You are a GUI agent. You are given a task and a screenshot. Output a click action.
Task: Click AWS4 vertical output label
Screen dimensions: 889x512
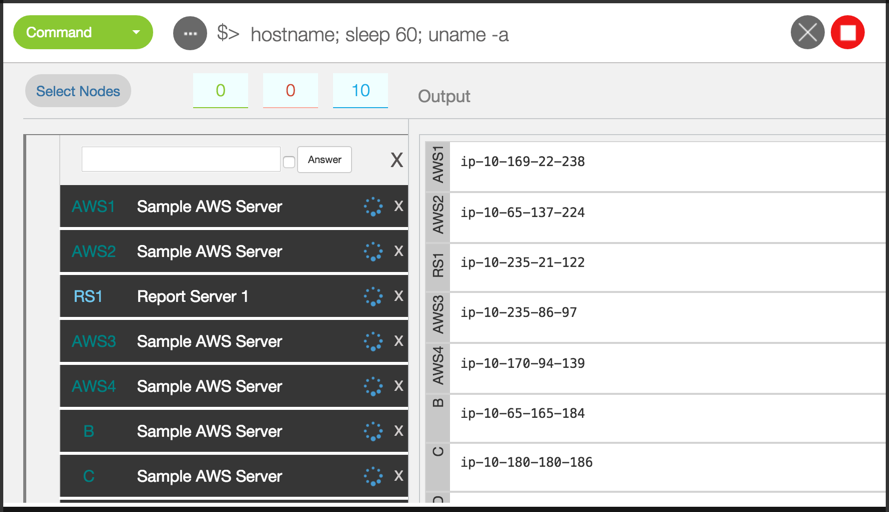coord(438,366)
